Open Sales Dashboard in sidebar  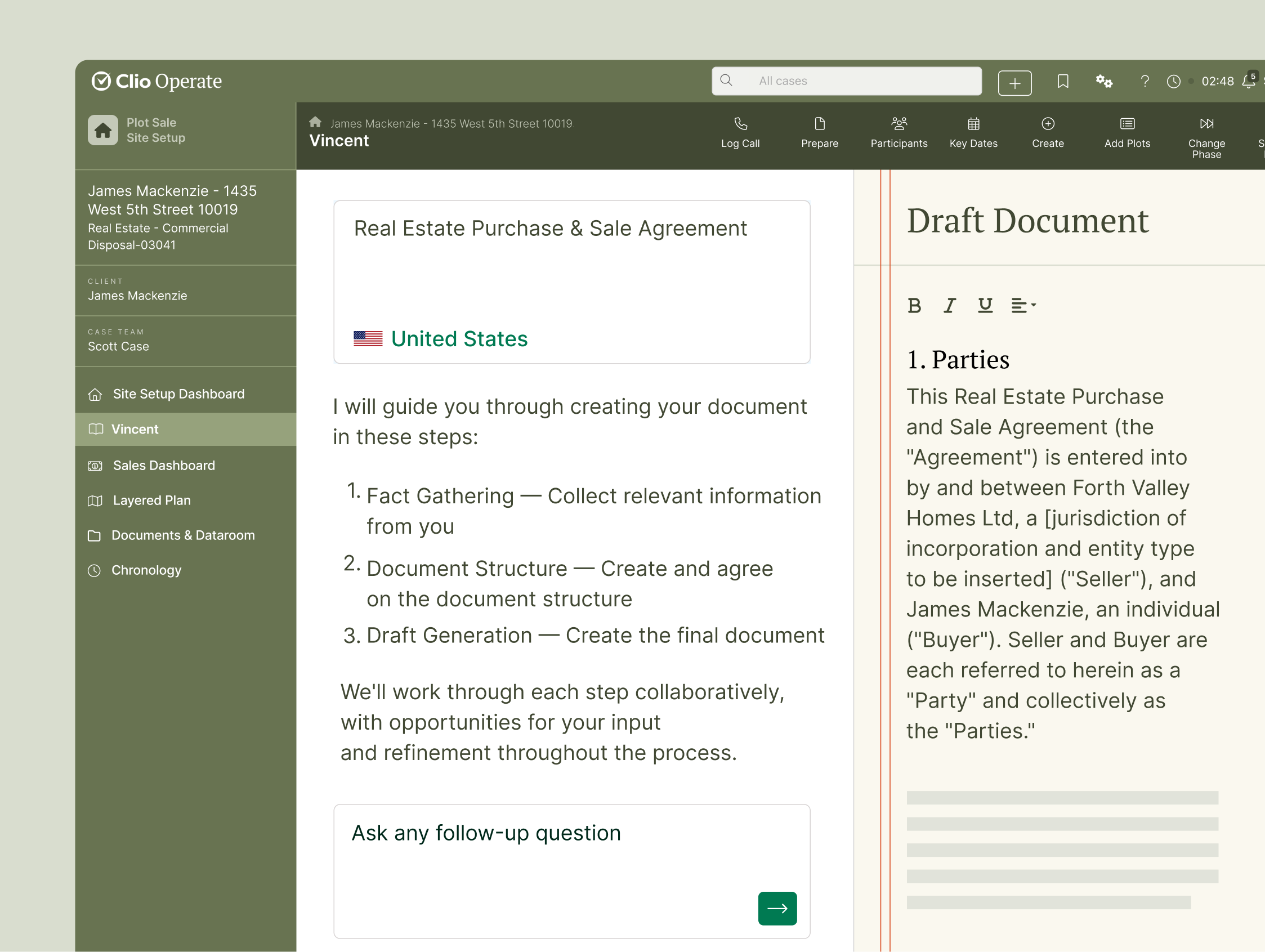coord(186,466)
